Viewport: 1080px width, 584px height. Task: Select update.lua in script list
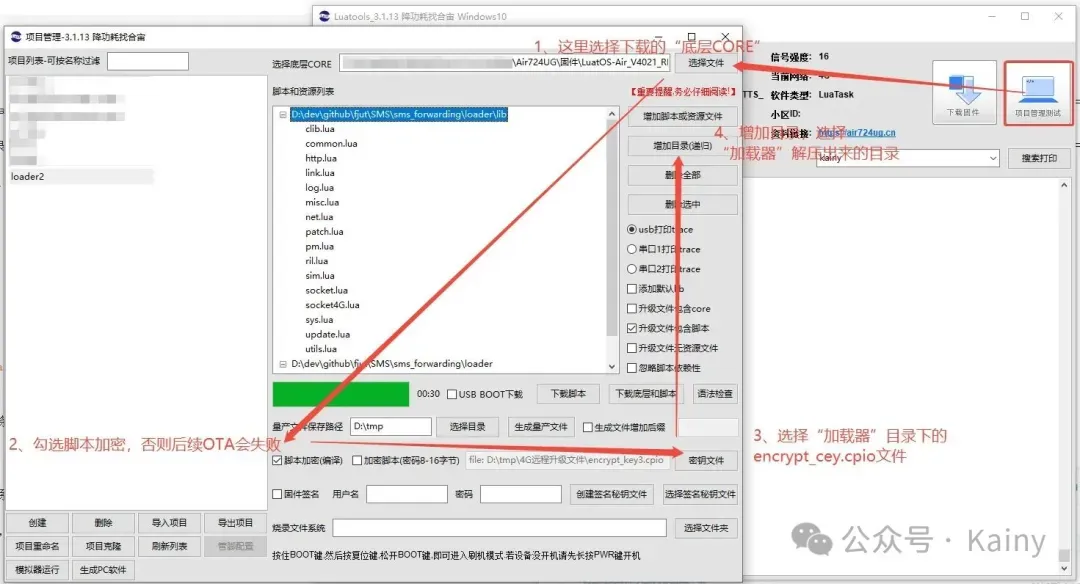pyautogui.click(x=327, y=334)
